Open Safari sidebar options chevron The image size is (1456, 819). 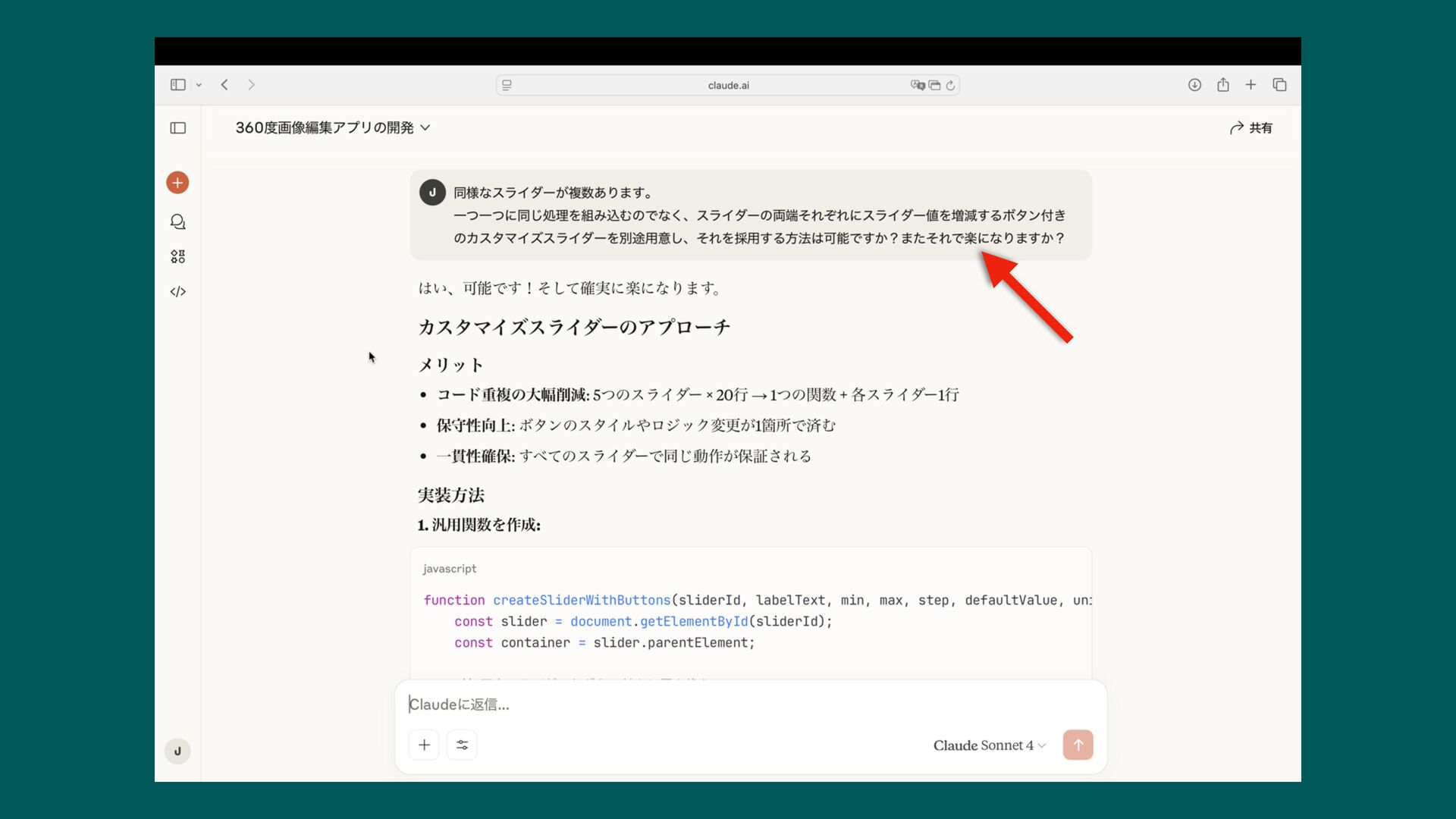coord(199,85)
